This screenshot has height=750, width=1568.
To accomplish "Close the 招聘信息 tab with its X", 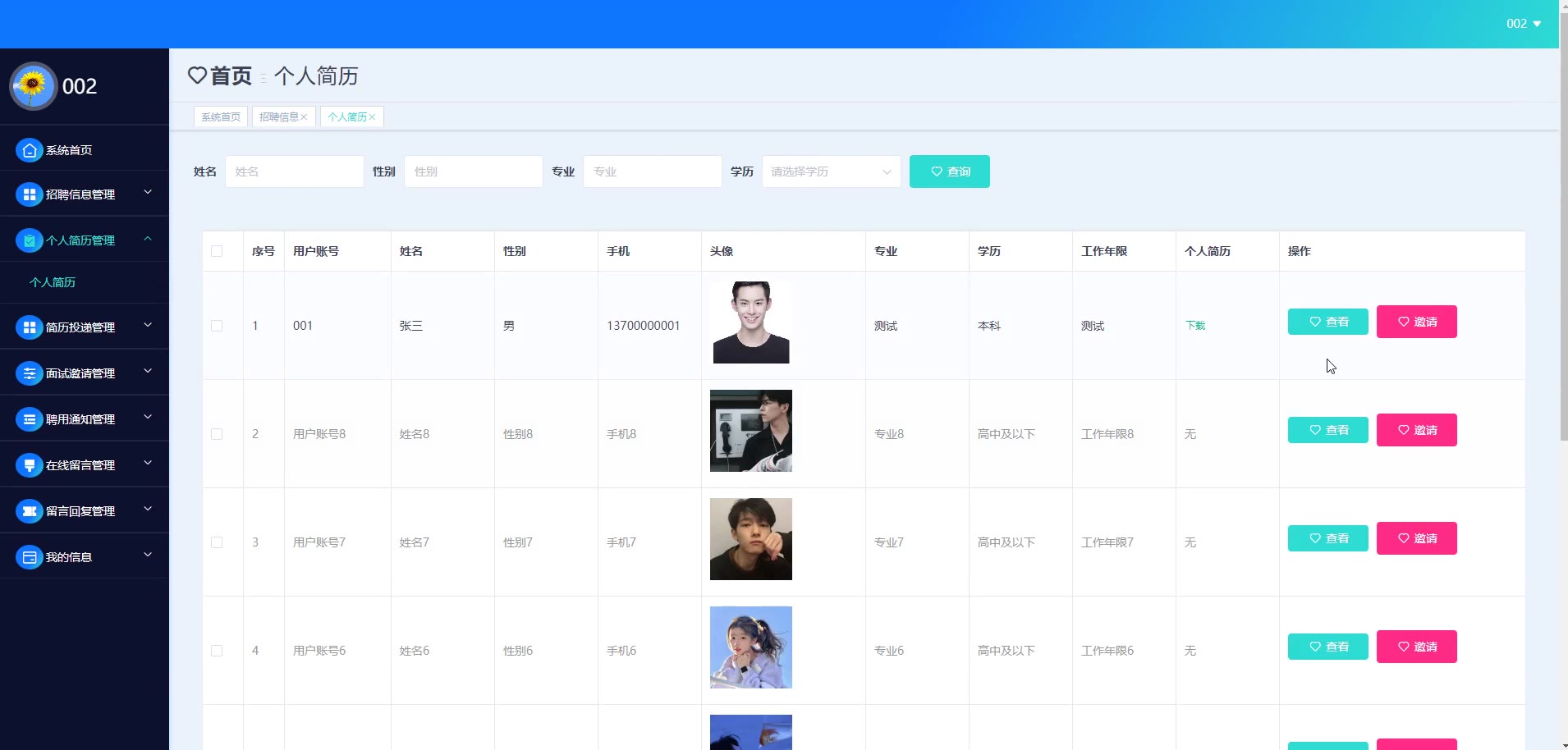I will pos(304,117).
